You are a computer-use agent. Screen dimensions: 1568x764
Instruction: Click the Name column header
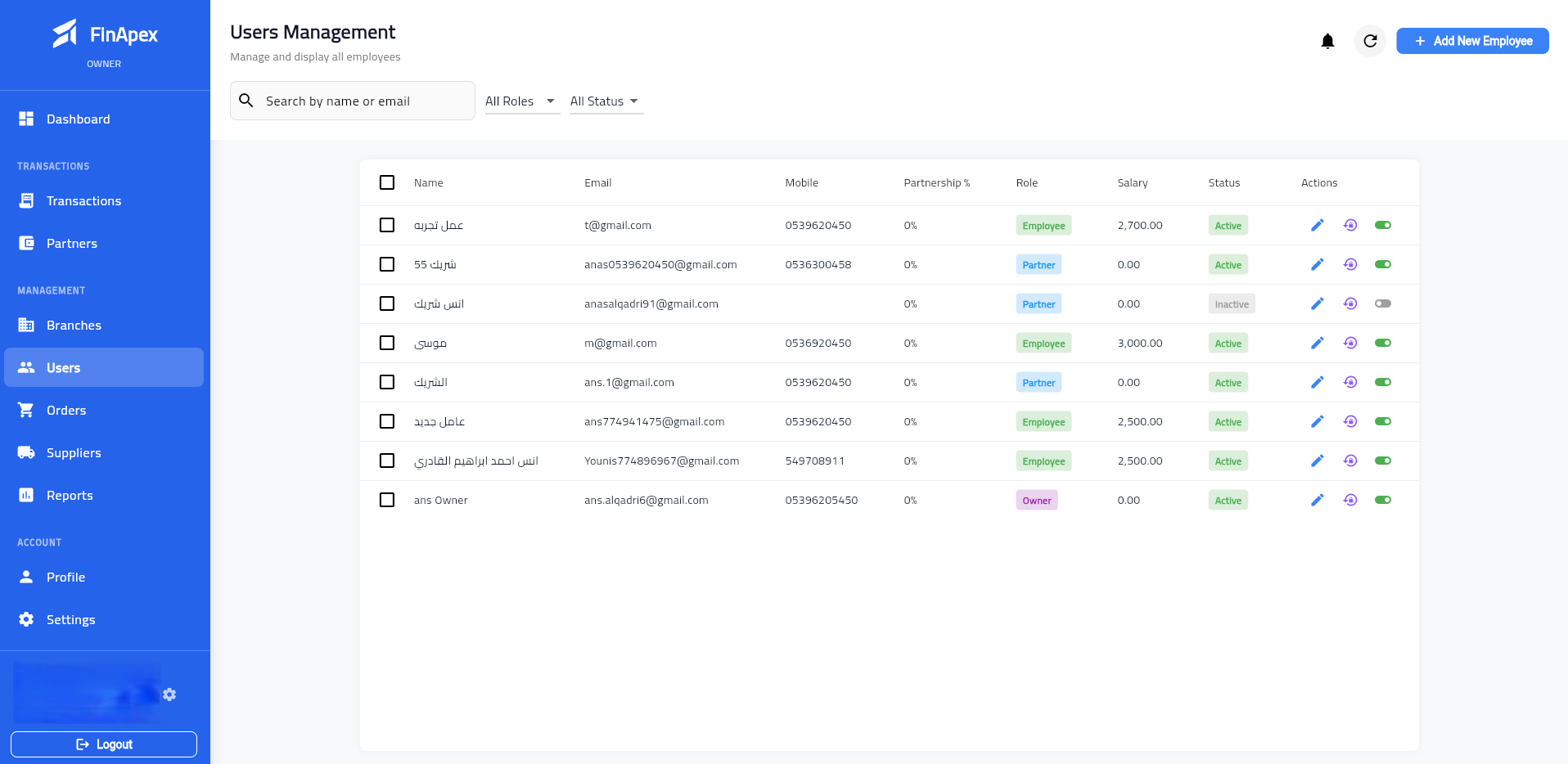[428, 182]
